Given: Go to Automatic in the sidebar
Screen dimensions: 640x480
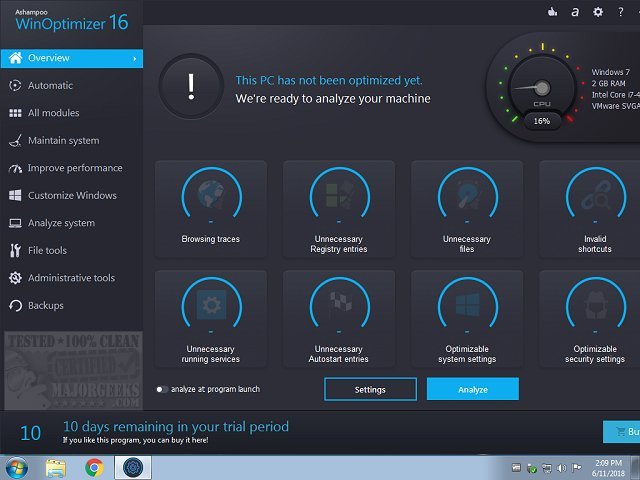Looking at the screenshot, I should 50,86.
